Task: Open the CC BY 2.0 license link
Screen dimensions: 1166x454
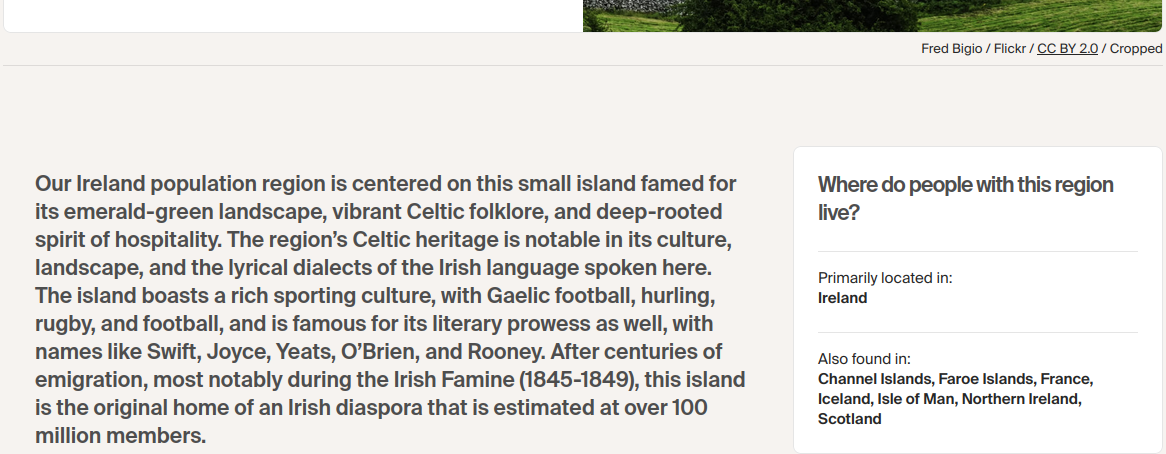Action: coord(1067,49)
